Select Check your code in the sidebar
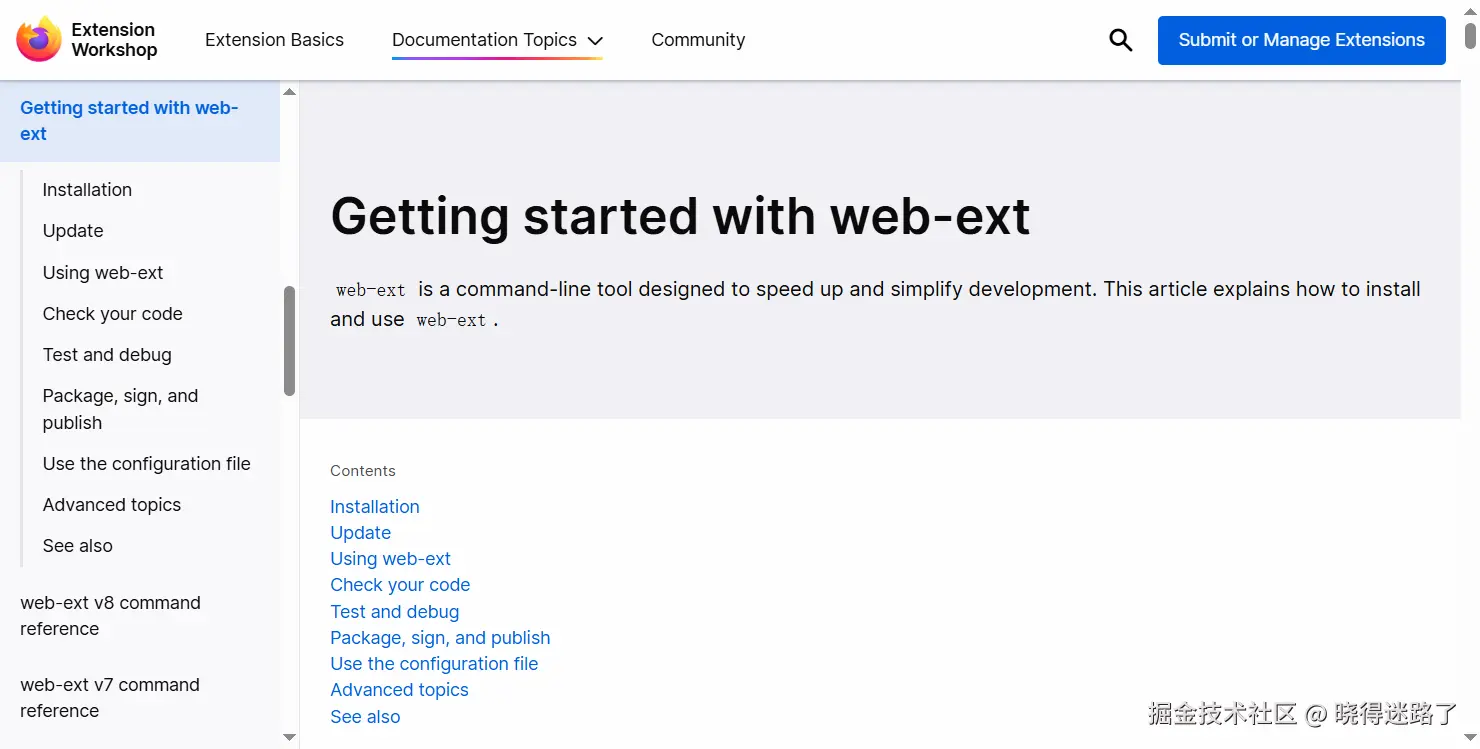The image size is (1480, 749). [x=113, y=314]
